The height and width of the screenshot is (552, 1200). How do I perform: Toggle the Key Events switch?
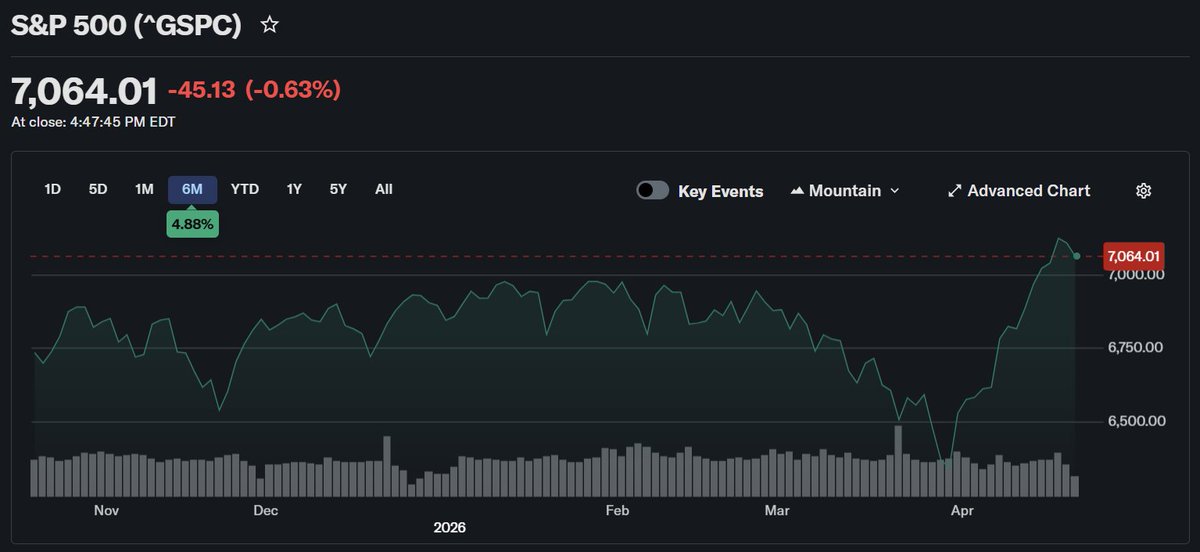(653, 190)
